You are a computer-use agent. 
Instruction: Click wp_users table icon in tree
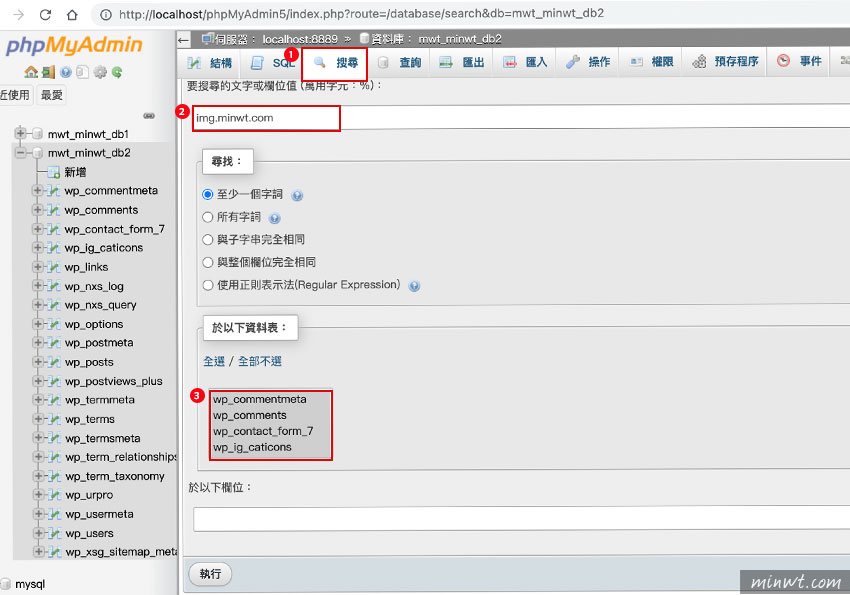point(54,533)
